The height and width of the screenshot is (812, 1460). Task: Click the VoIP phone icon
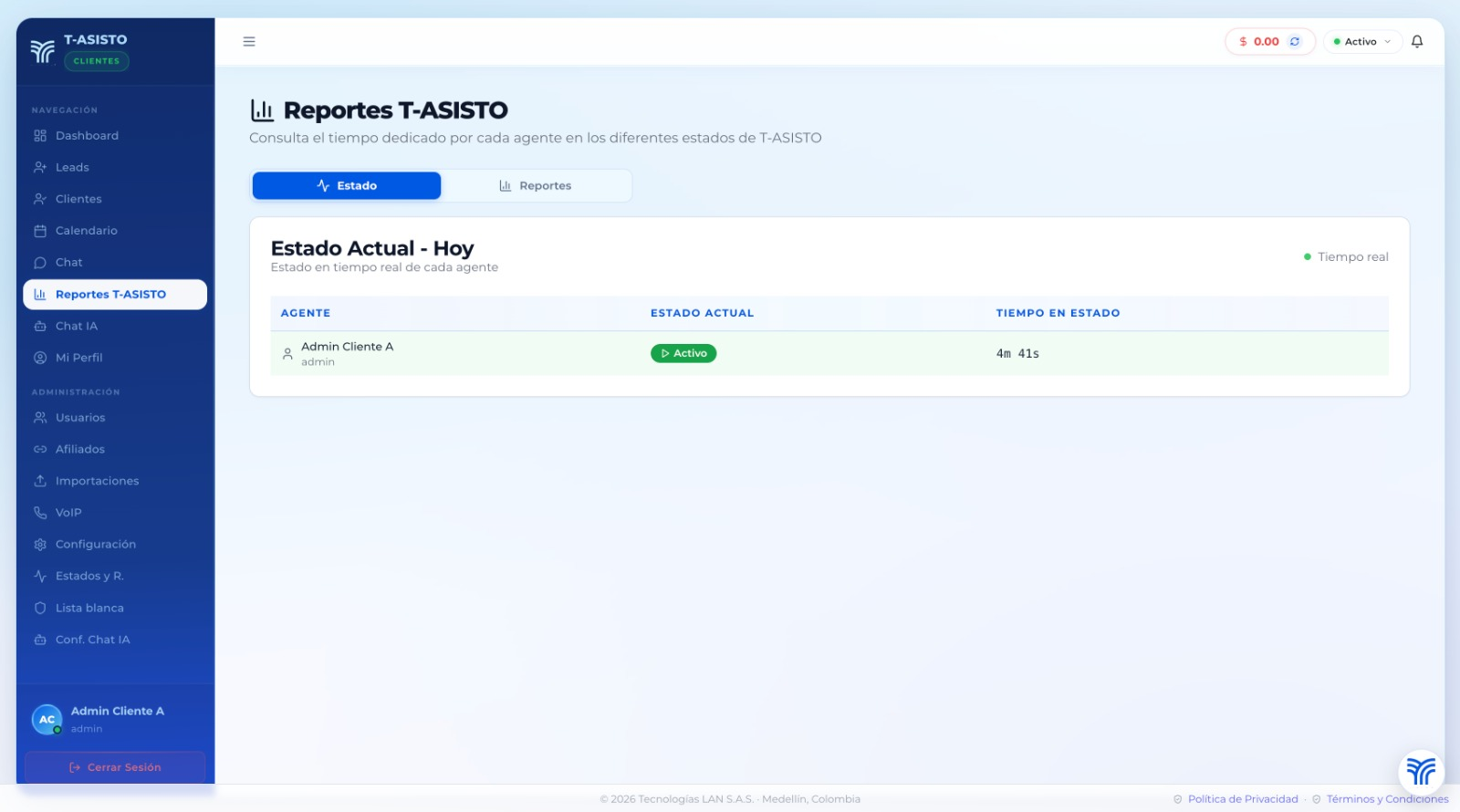tap(40, 513)
